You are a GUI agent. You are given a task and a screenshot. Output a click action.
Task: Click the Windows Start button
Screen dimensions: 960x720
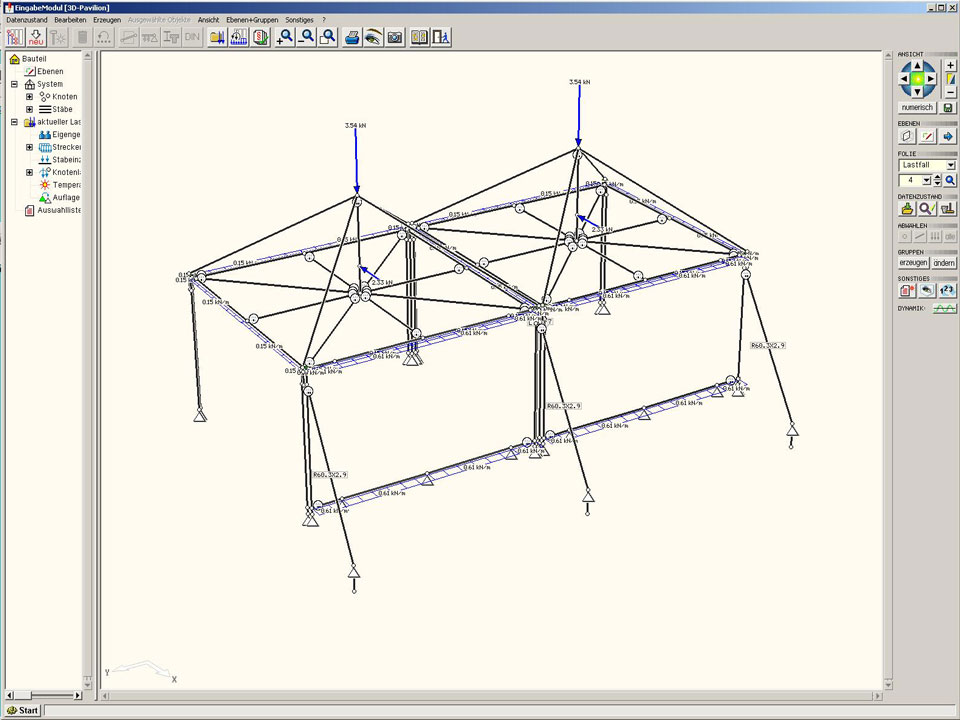pos(22,711)
